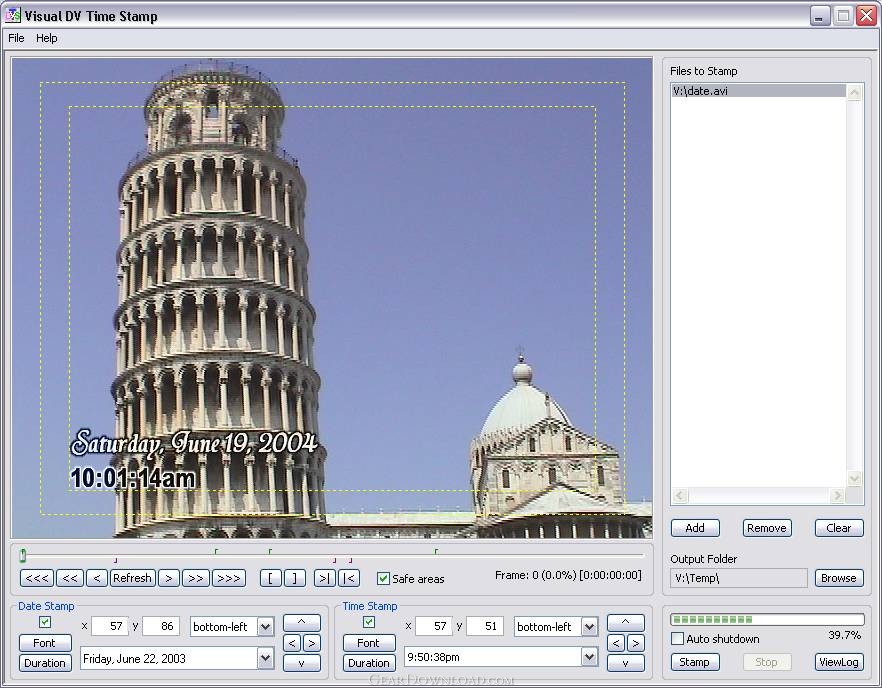Toggle the Safe areas checkbox
The width and height of the screenshot is (882, 688).
(x=383, y=578)
